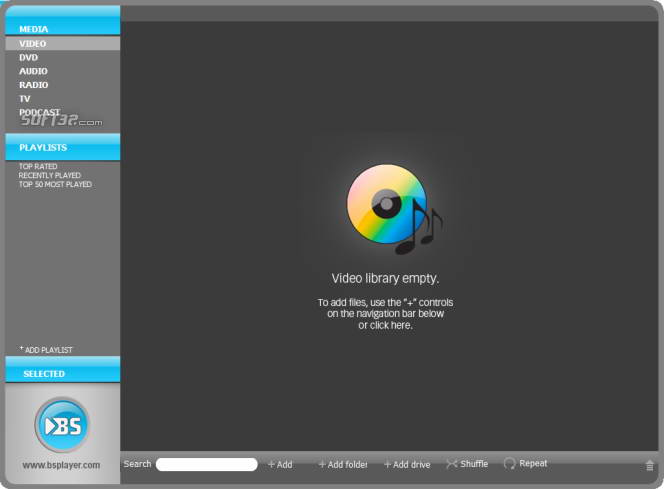Visit the www.bsplayer.com link
Viewport: 664px width, 489px height.
(61, 465)
